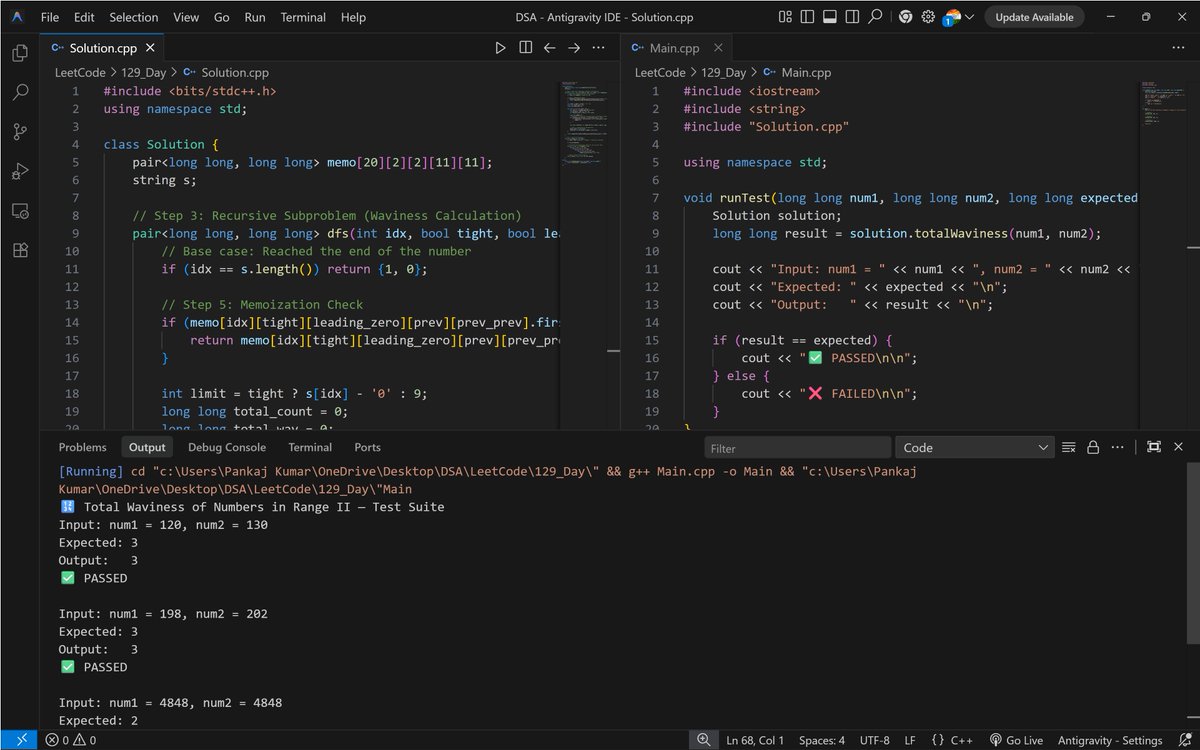
Task: Open the Remote Explorer view
Action: pos(20,211)
